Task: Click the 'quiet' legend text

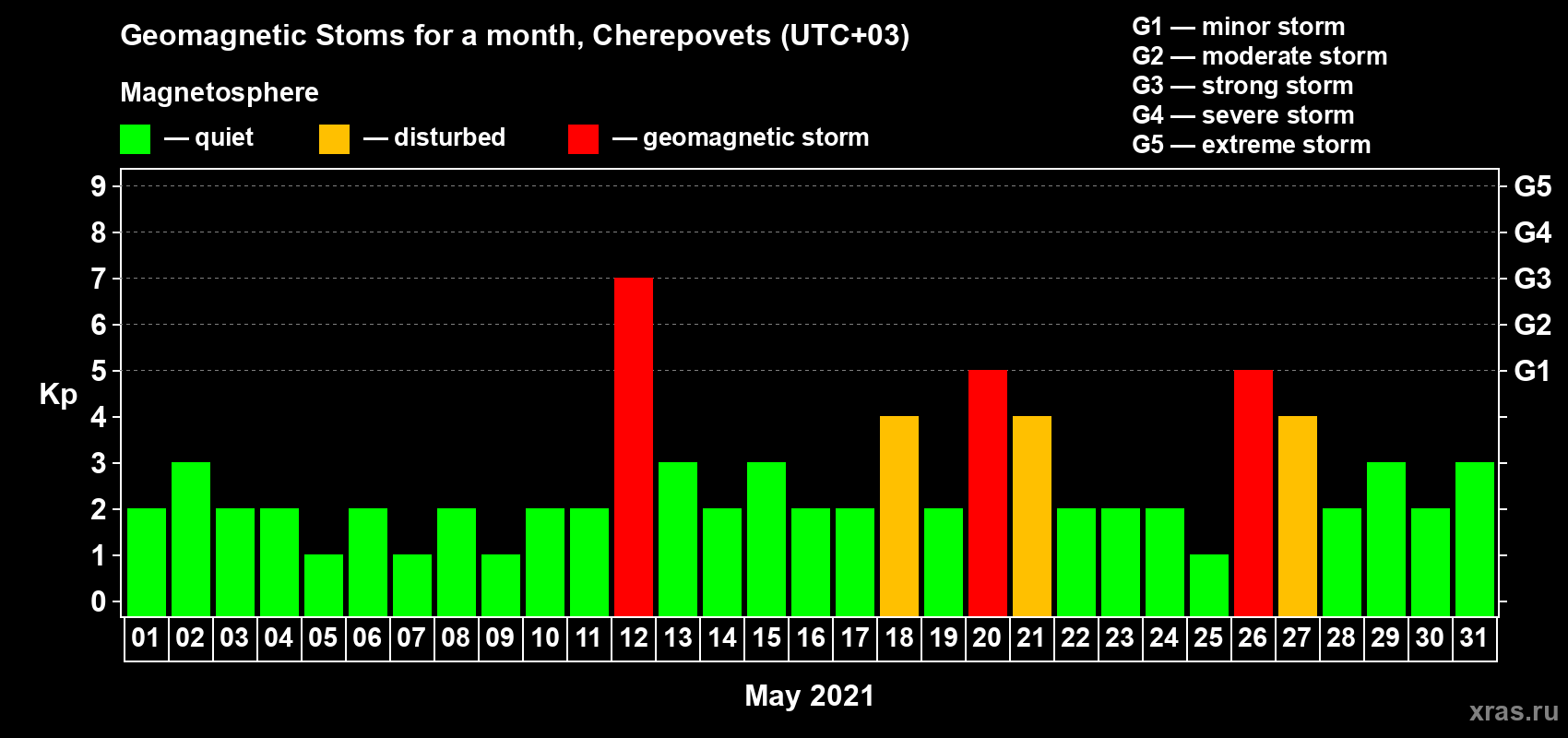Action: point(224,137)
